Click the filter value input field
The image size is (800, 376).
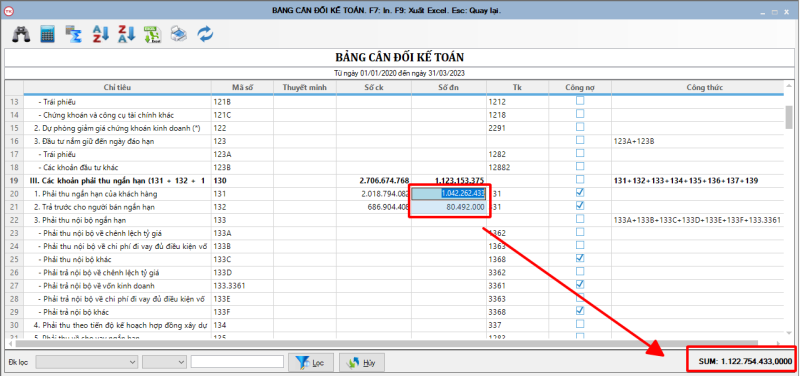coord(237,362)
